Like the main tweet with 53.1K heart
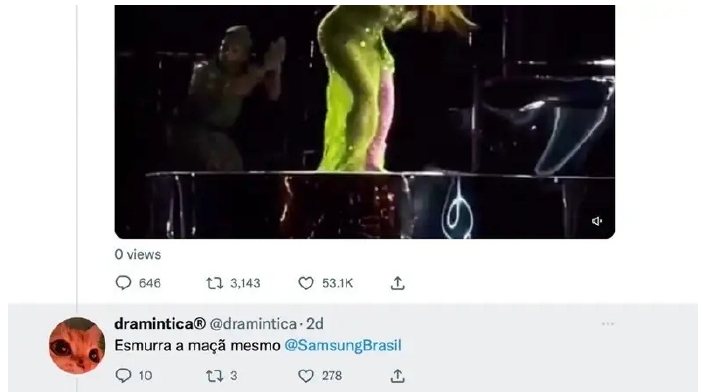The image size is (702, 392). click(306, 283)
